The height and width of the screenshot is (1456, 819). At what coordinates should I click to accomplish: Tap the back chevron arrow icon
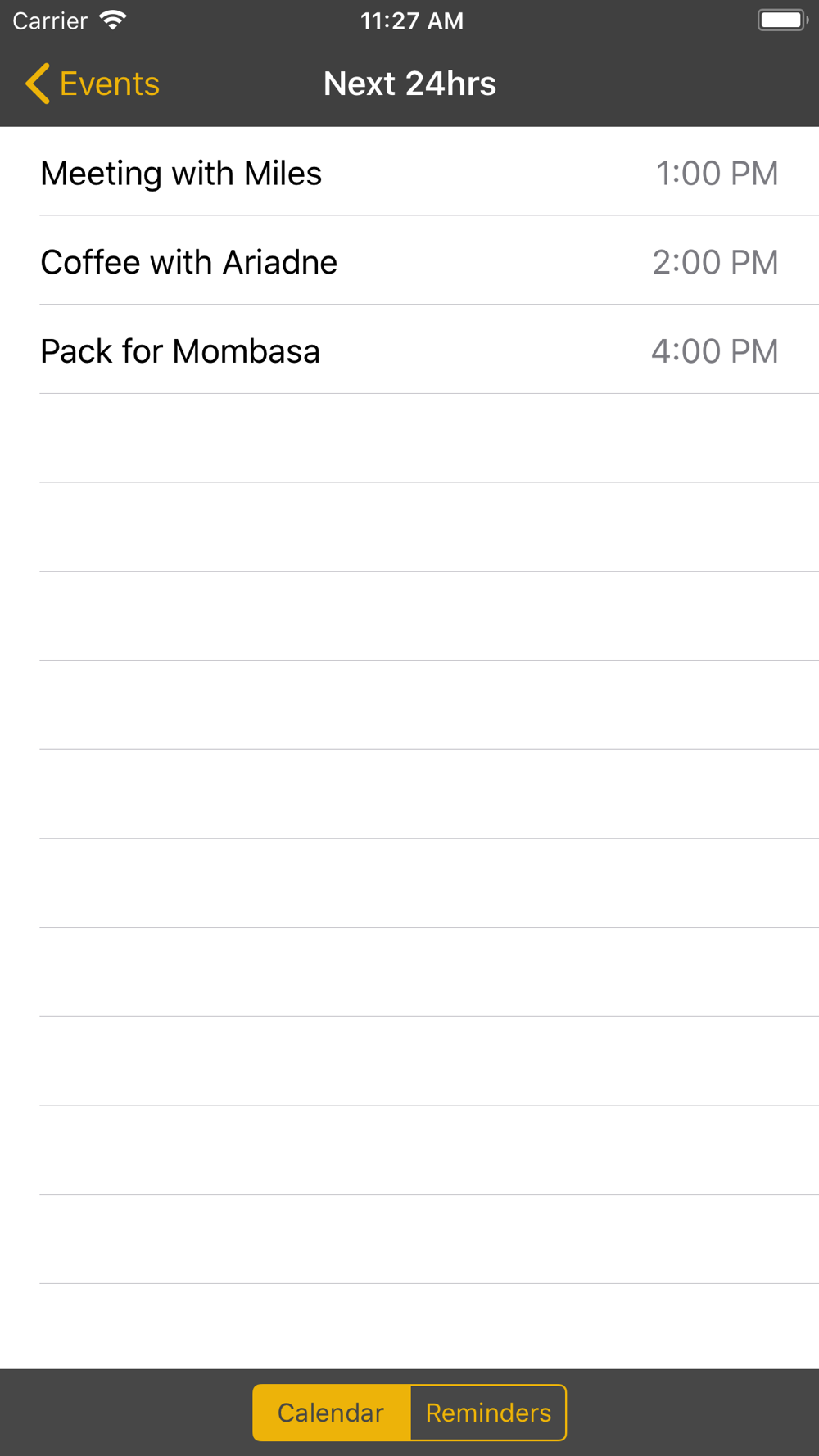pyautogui.click(x=38, y=84)
